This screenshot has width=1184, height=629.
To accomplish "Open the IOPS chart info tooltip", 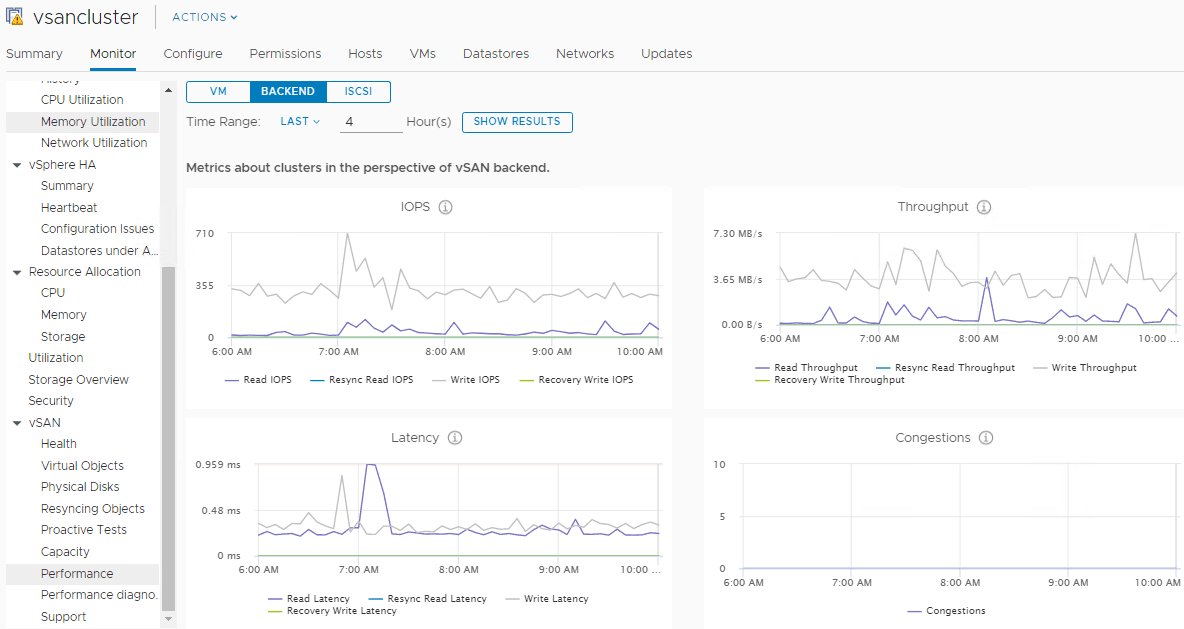I will (x=445, y=207).
